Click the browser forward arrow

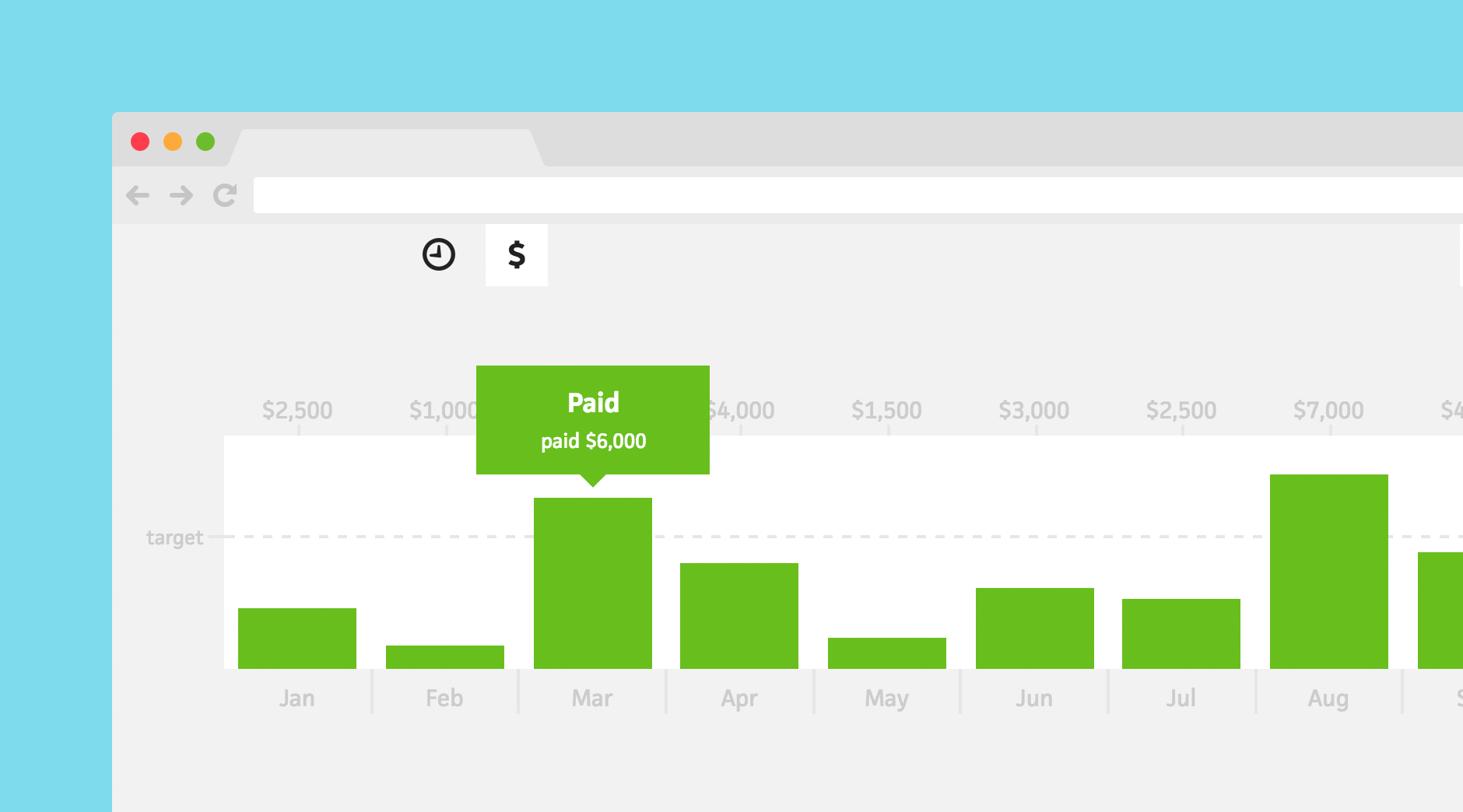181,195
